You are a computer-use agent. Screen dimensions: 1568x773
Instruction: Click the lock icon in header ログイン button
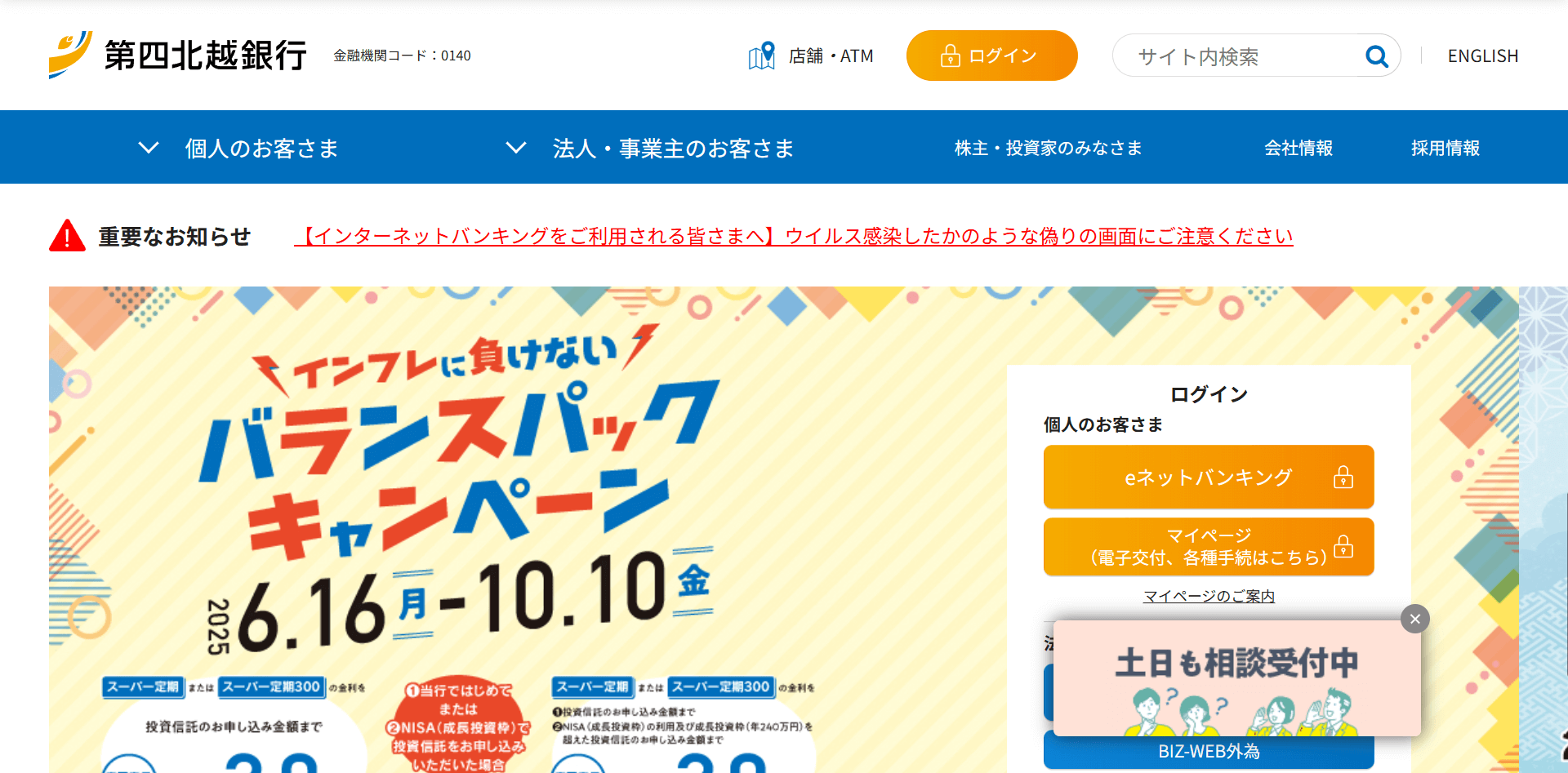pyautogui.click(x=950, y=56)
